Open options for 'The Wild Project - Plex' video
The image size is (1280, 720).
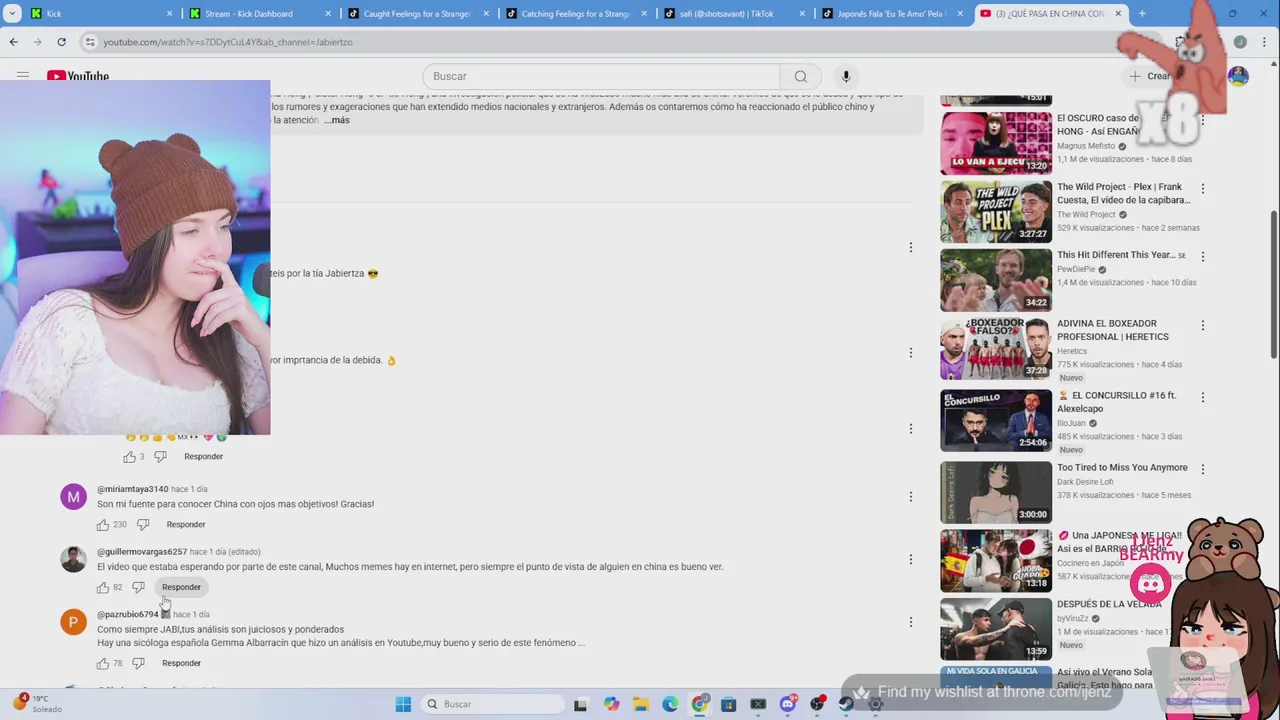click(1202, 188)
